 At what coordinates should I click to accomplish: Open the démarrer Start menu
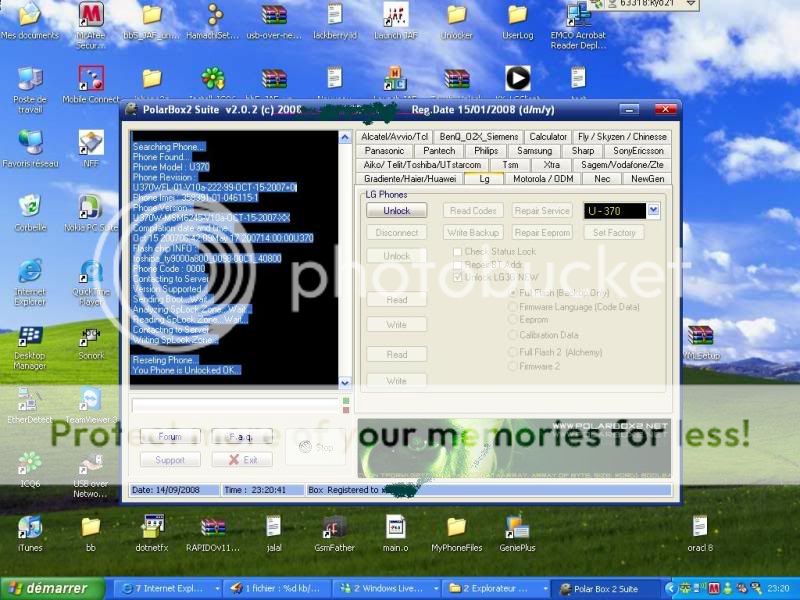[53, 589]
